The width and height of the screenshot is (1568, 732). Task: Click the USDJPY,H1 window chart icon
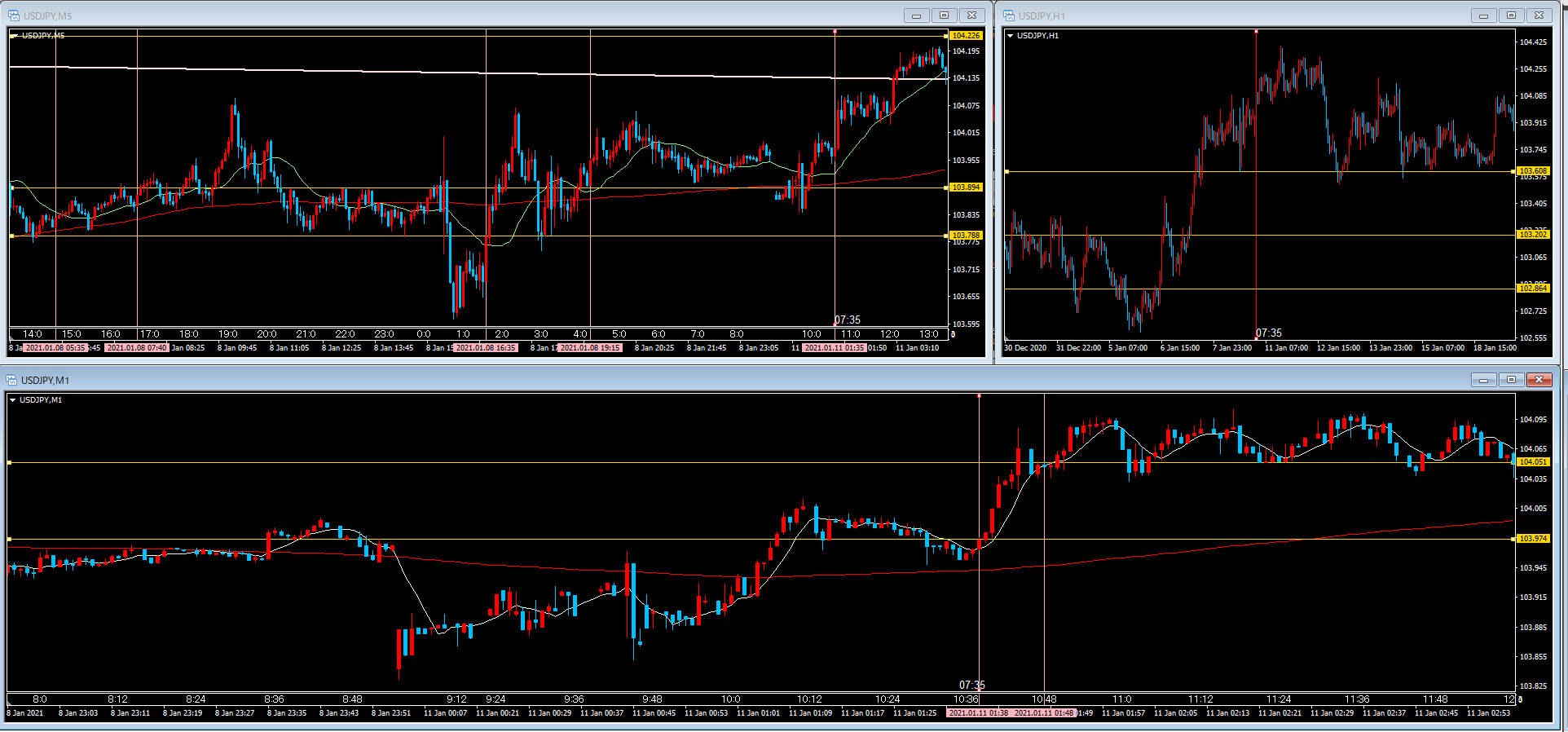coord(1009,15)
